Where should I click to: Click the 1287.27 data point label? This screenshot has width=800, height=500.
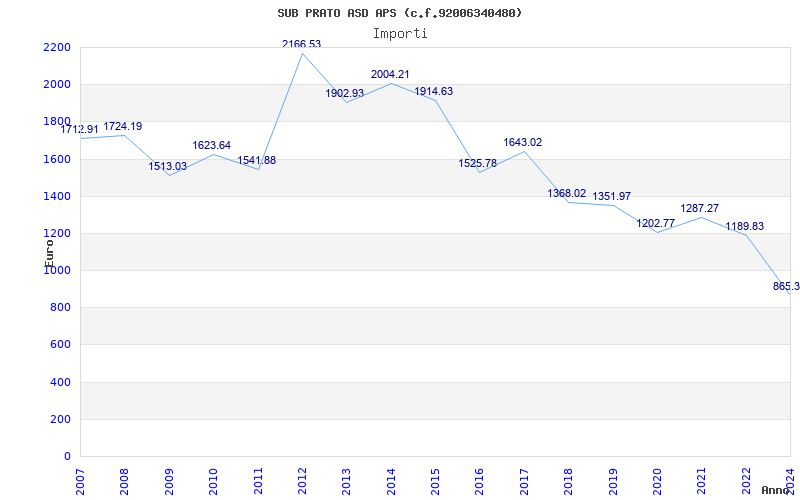click(700, 208)
